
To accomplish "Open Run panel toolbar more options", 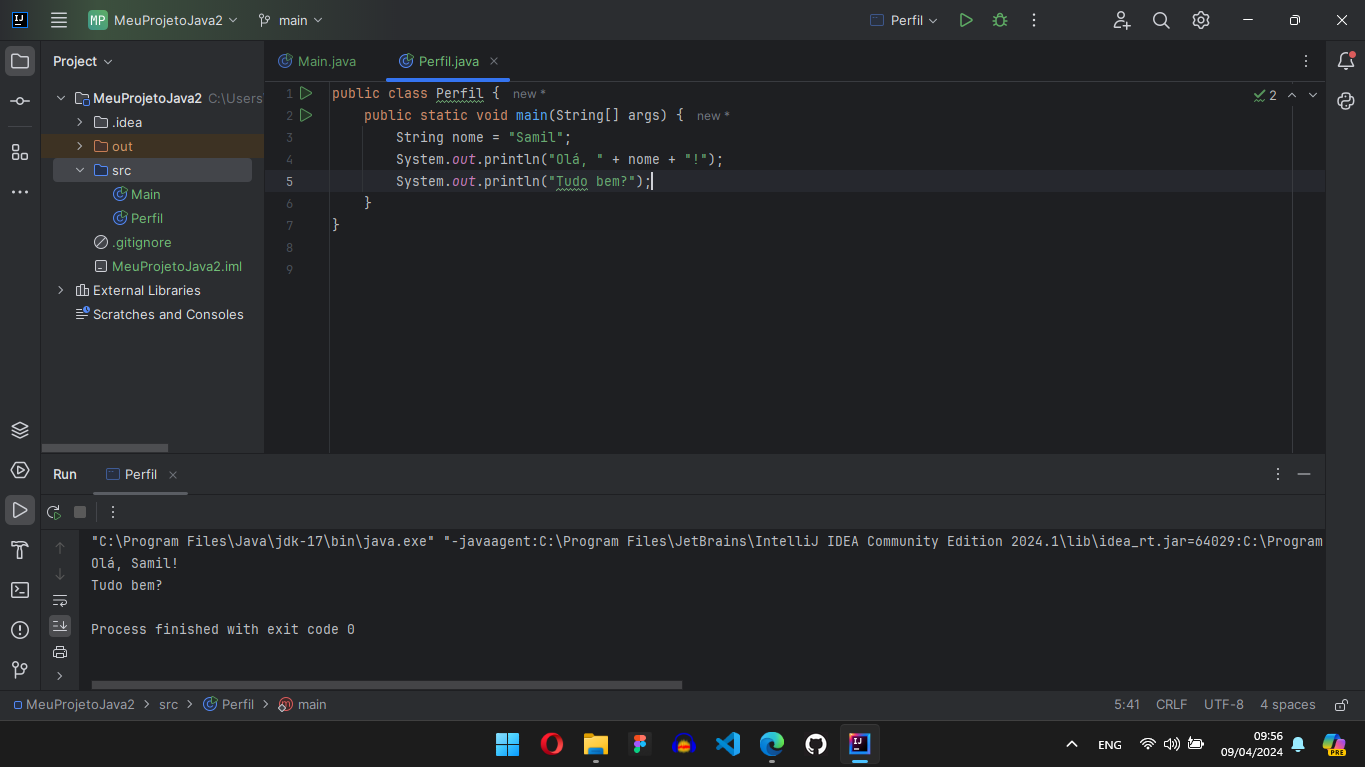I will point(113,512).
